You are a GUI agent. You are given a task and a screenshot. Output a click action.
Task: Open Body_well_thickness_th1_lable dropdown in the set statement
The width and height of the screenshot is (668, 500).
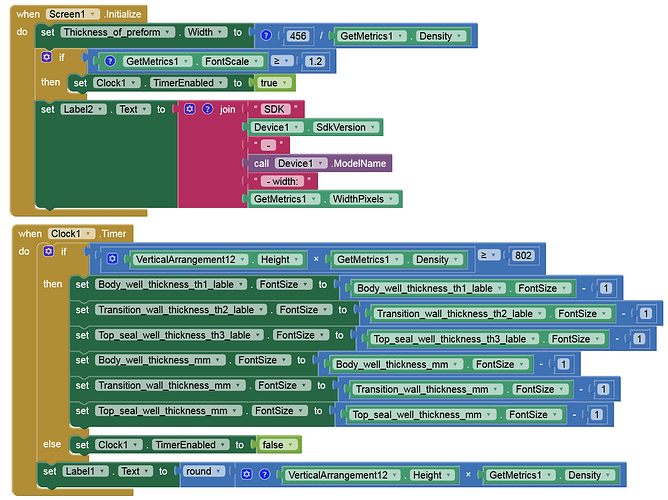coord(171,284)
